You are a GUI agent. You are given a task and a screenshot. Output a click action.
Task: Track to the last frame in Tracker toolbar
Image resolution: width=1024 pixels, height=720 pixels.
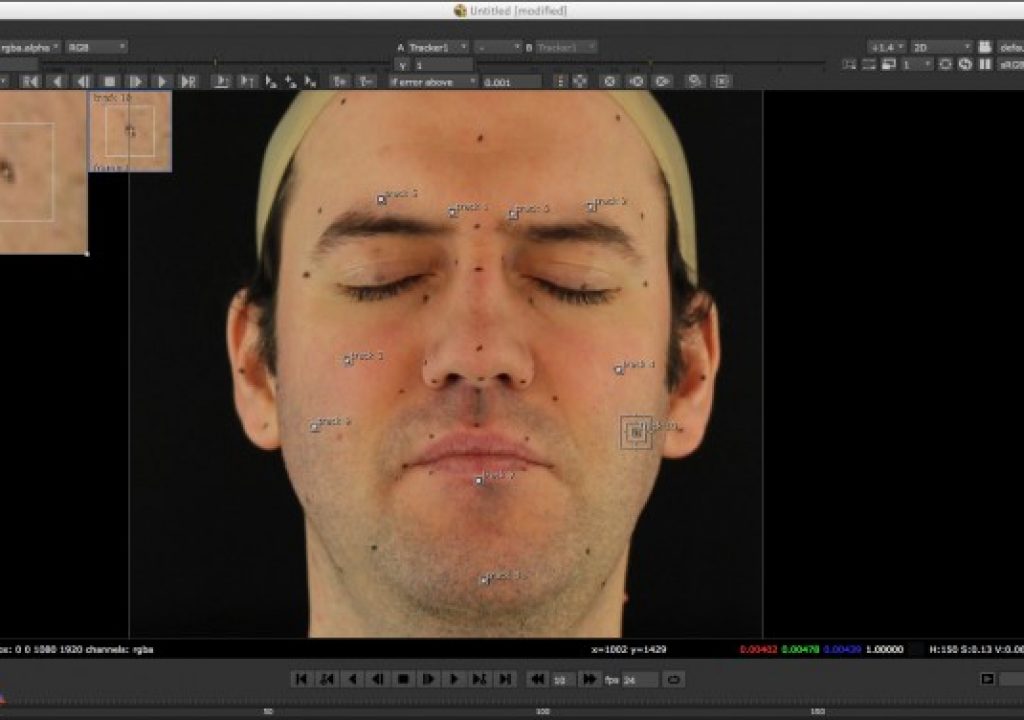coord(188,82)
